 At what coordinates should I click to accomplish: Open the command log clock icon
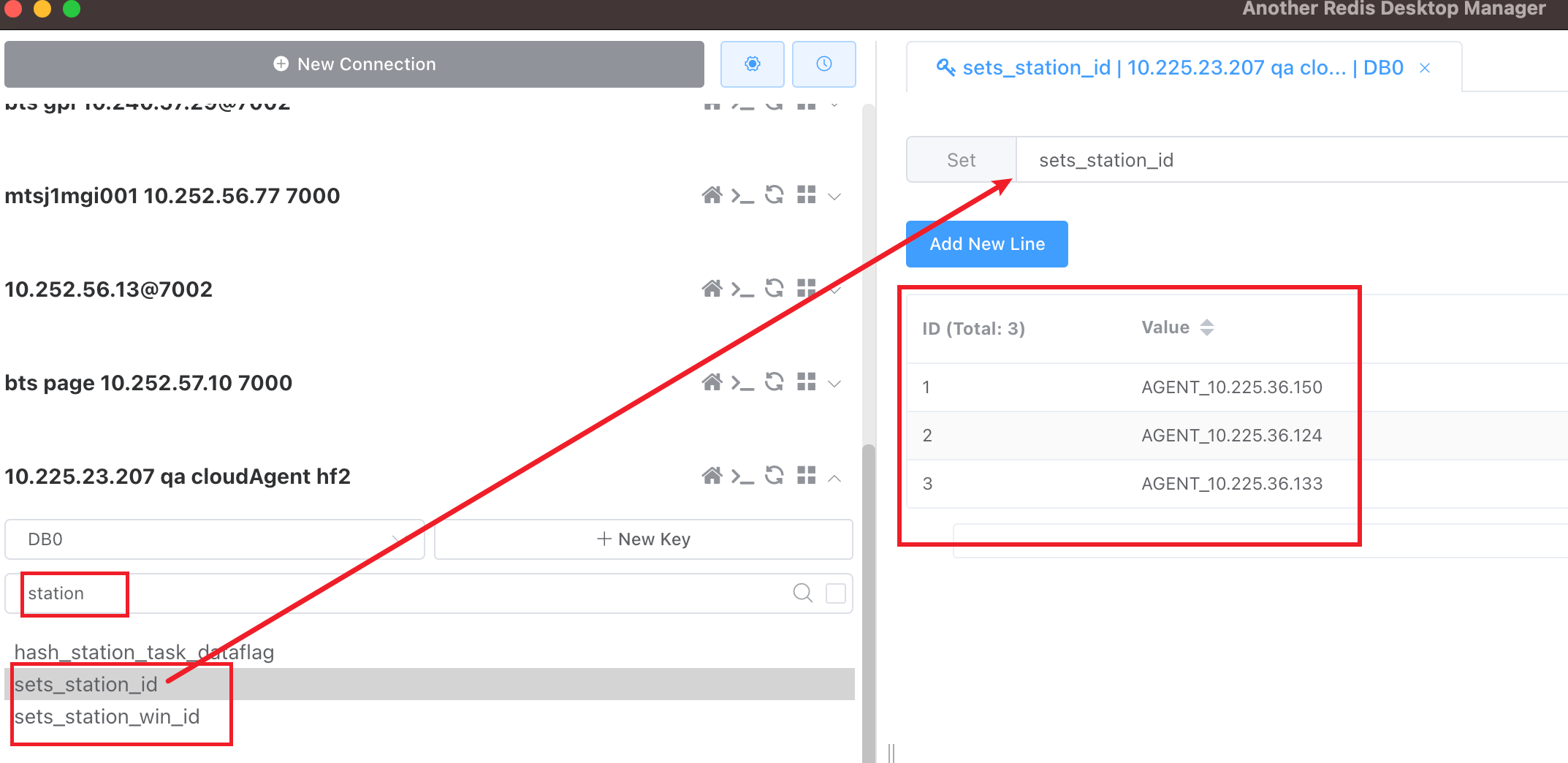pos(823,64)
